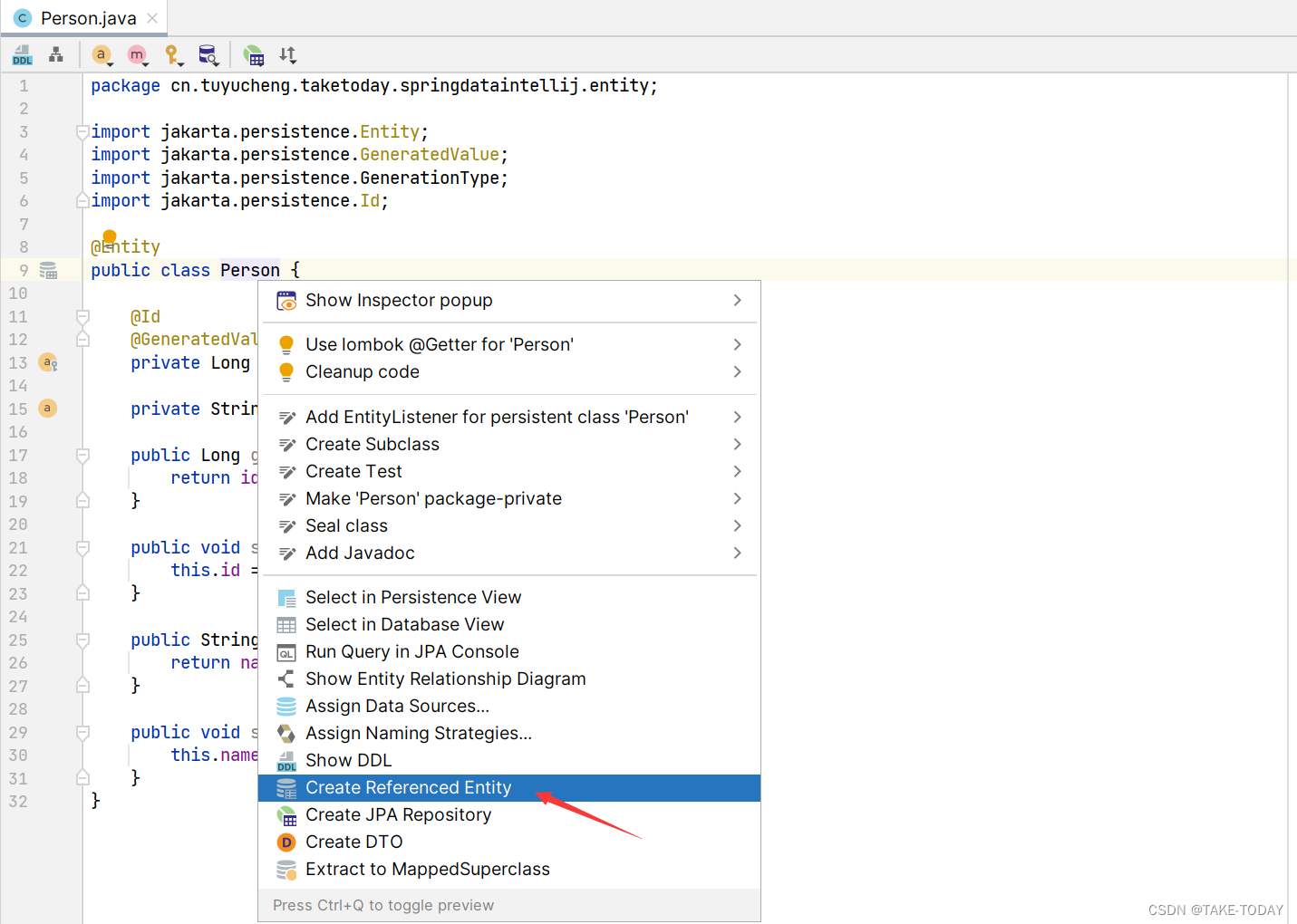1297x924 pixels.
Task: Toggle the fold marker on line 11
Action: coord(82,316)
